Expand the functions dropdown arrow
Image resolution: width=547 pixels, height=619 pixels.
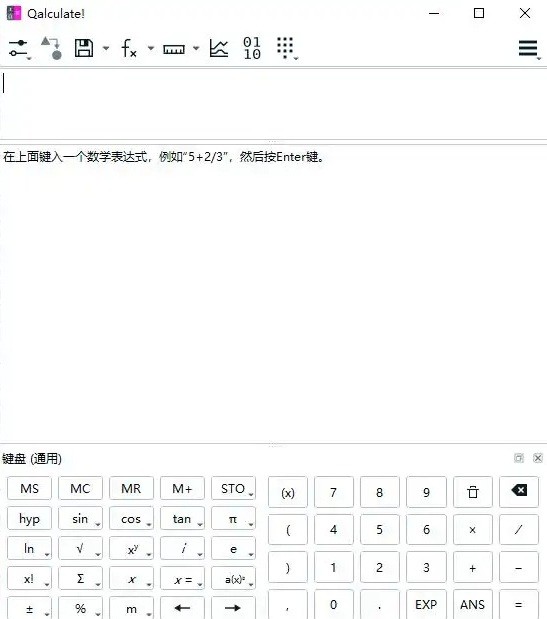tap(151, 49)
